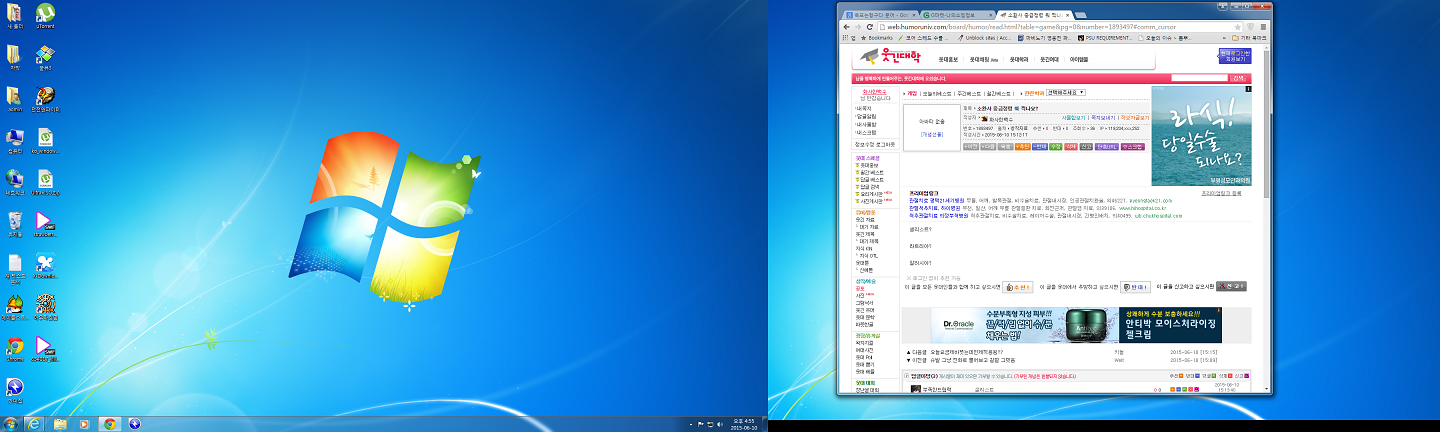
Task: Open the other bookmarks folder
Action: click(1249, 38)
